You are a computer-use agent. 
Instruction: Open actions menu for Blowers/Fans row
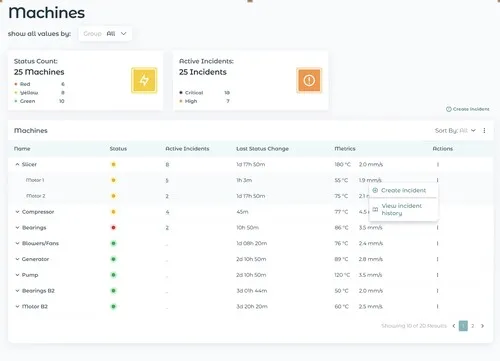438,243
